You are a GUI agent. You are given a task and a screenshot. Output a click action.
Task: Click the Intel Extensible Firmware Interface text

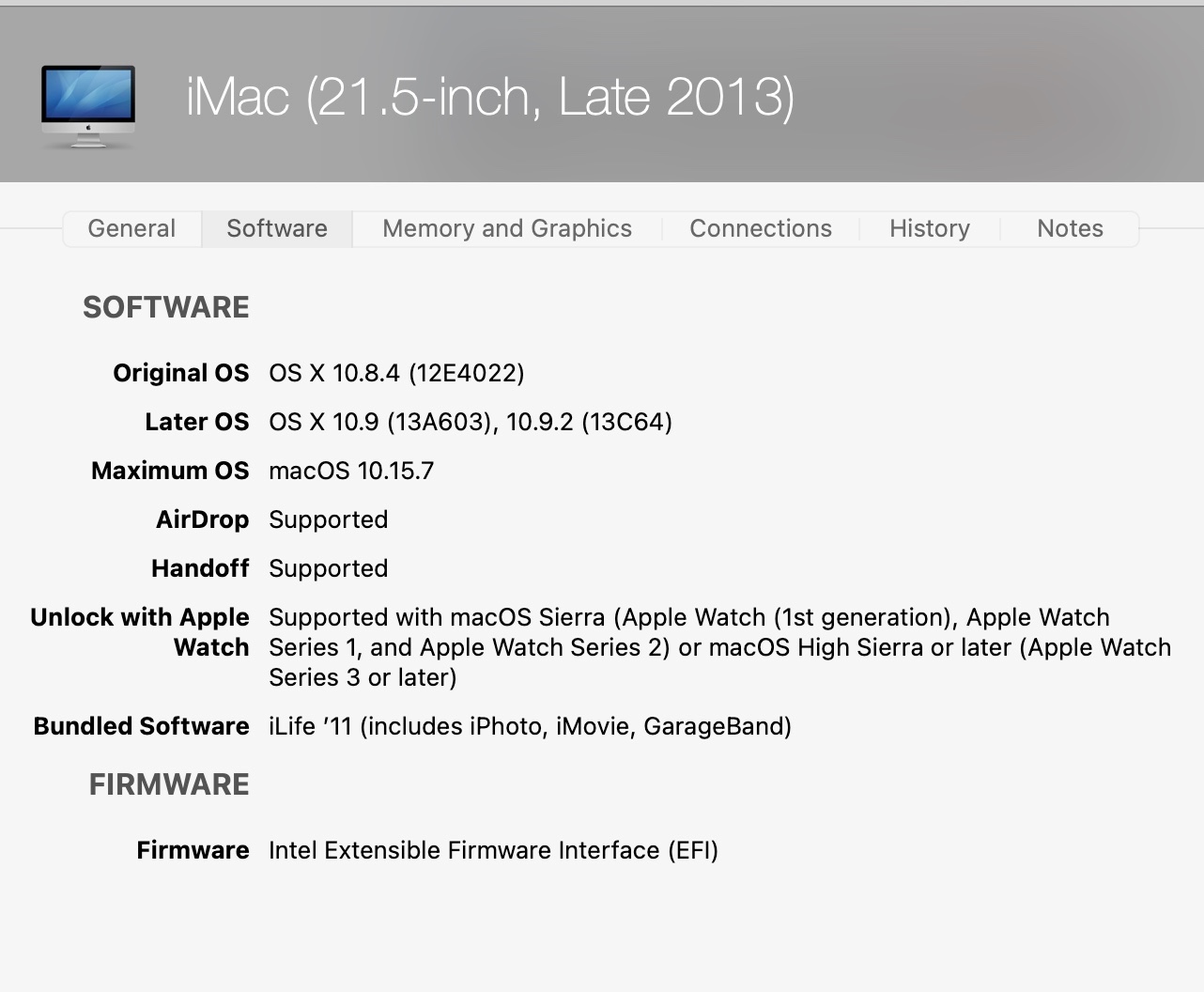(493, 850)
